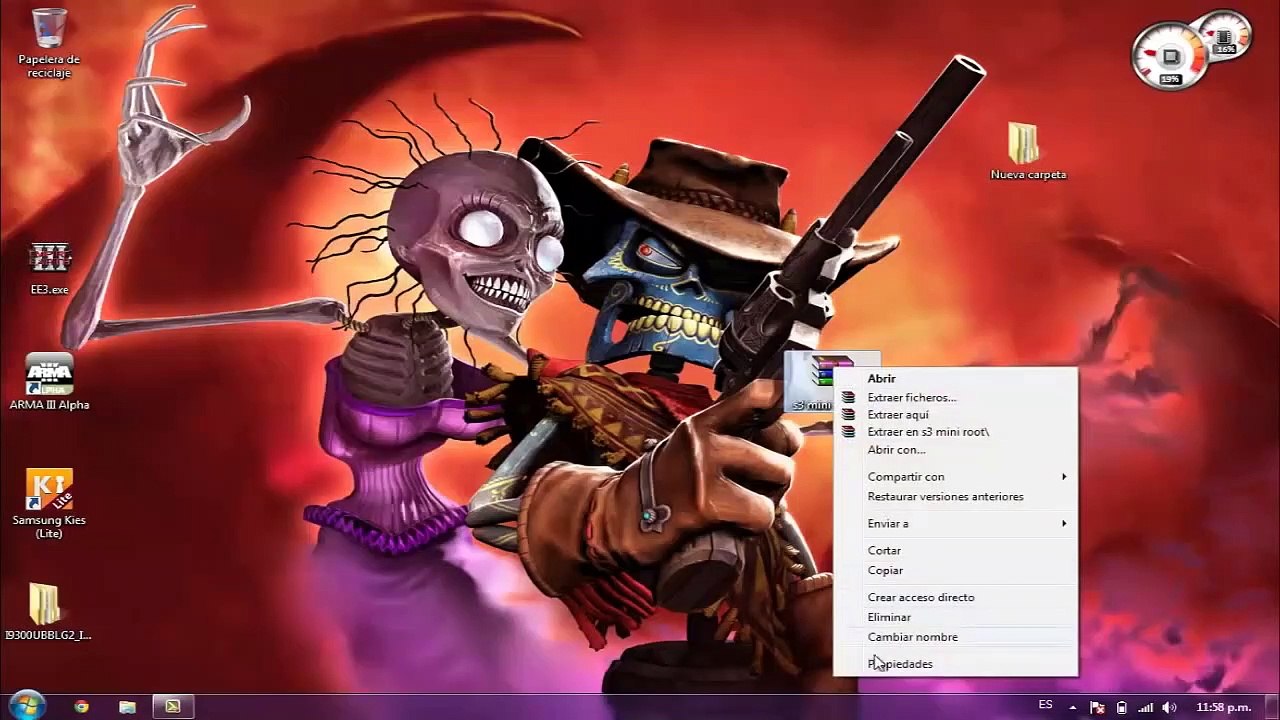Image resolution: width=1280 pixels, height=720 pixels.
Task: Expand the Compartir con submenu arrow
Action: pos(1064,477)
